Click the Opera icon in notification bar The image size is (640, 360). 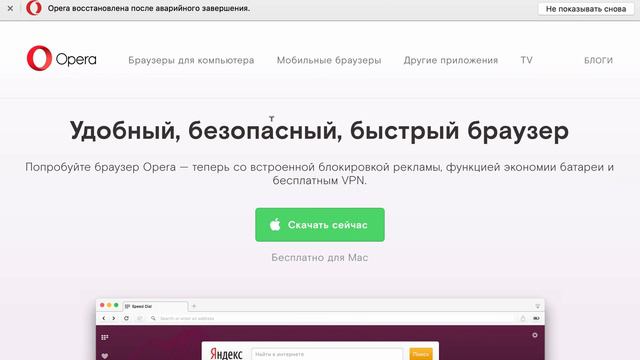[x=34, y=8]
